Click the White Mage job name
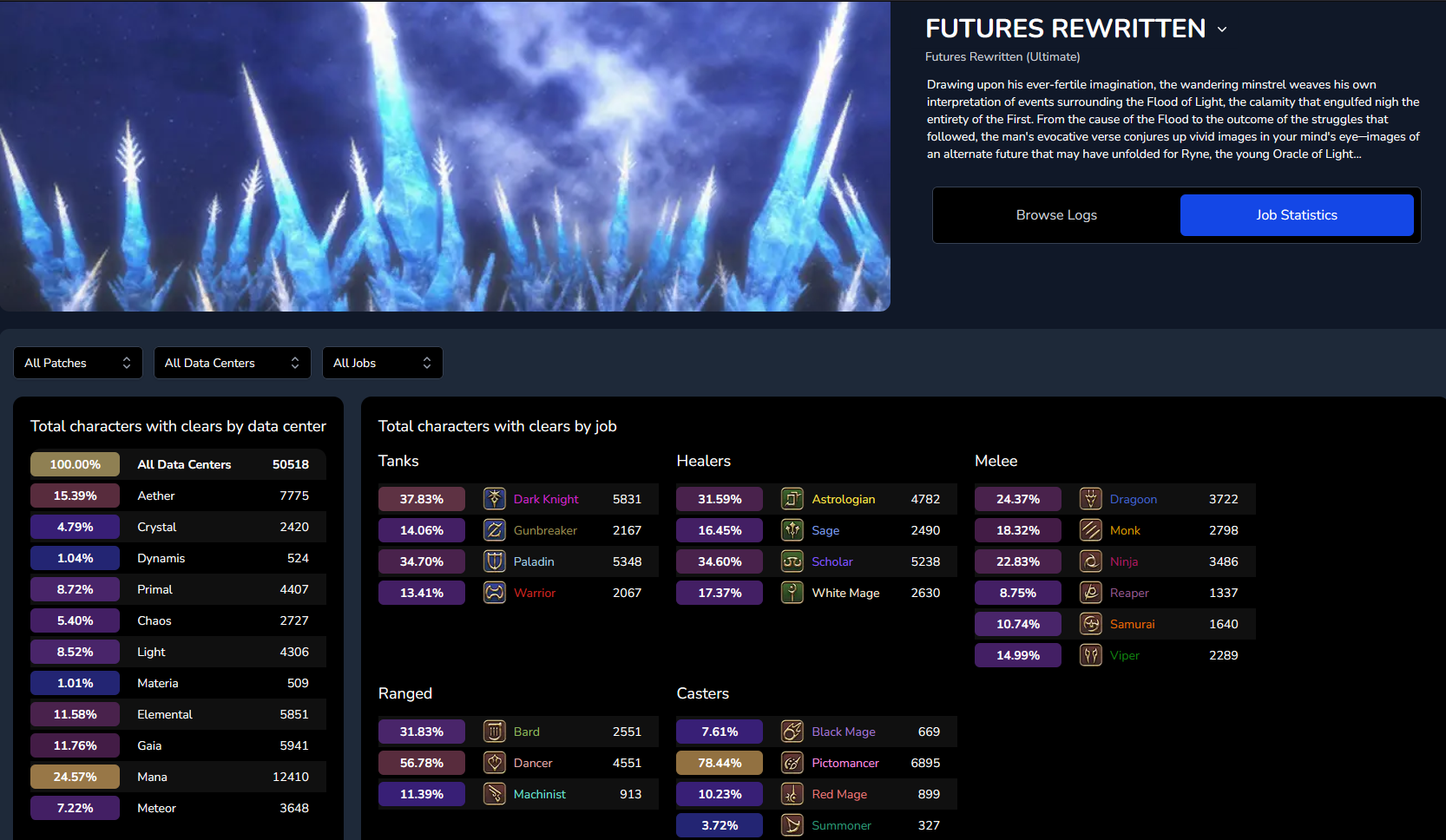The width and height of the screenshot is (1446, 840). pyautogui.click(x=845, y=593)
